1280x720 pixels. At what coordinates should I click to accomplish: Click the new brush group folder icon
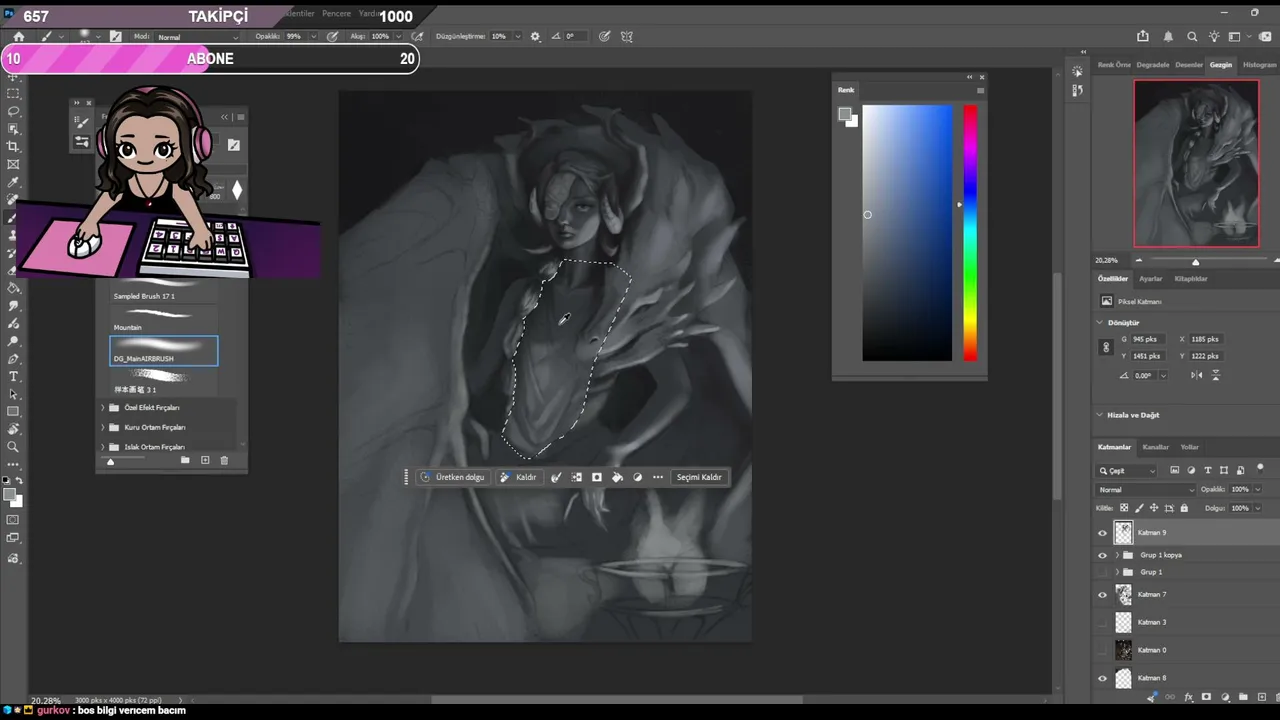tap(185, 460)
